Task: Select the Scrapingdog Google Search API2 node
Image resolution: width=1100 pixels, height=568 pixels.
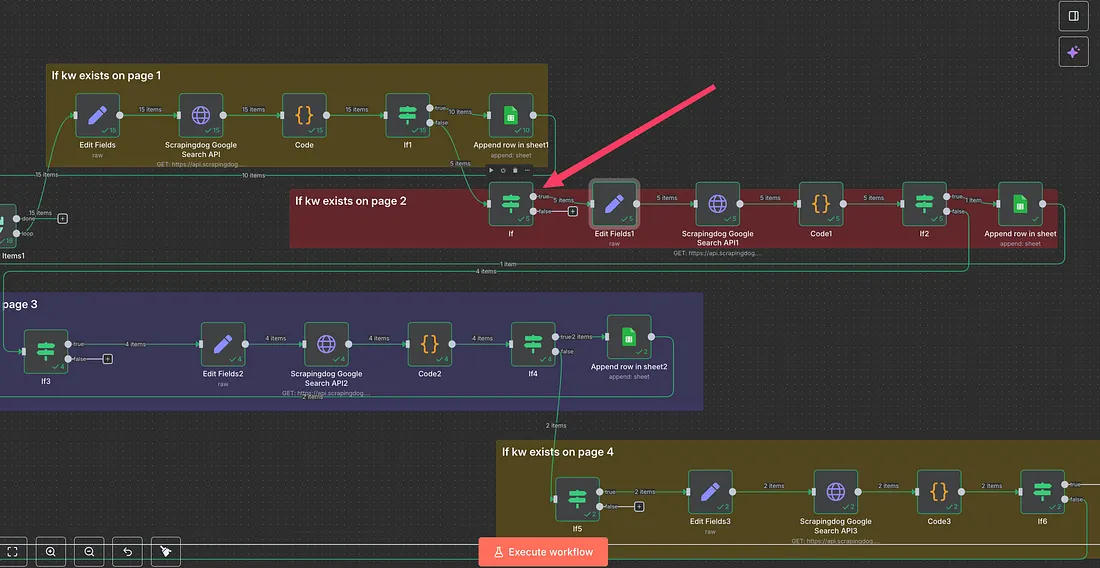Action: point(326,344)
